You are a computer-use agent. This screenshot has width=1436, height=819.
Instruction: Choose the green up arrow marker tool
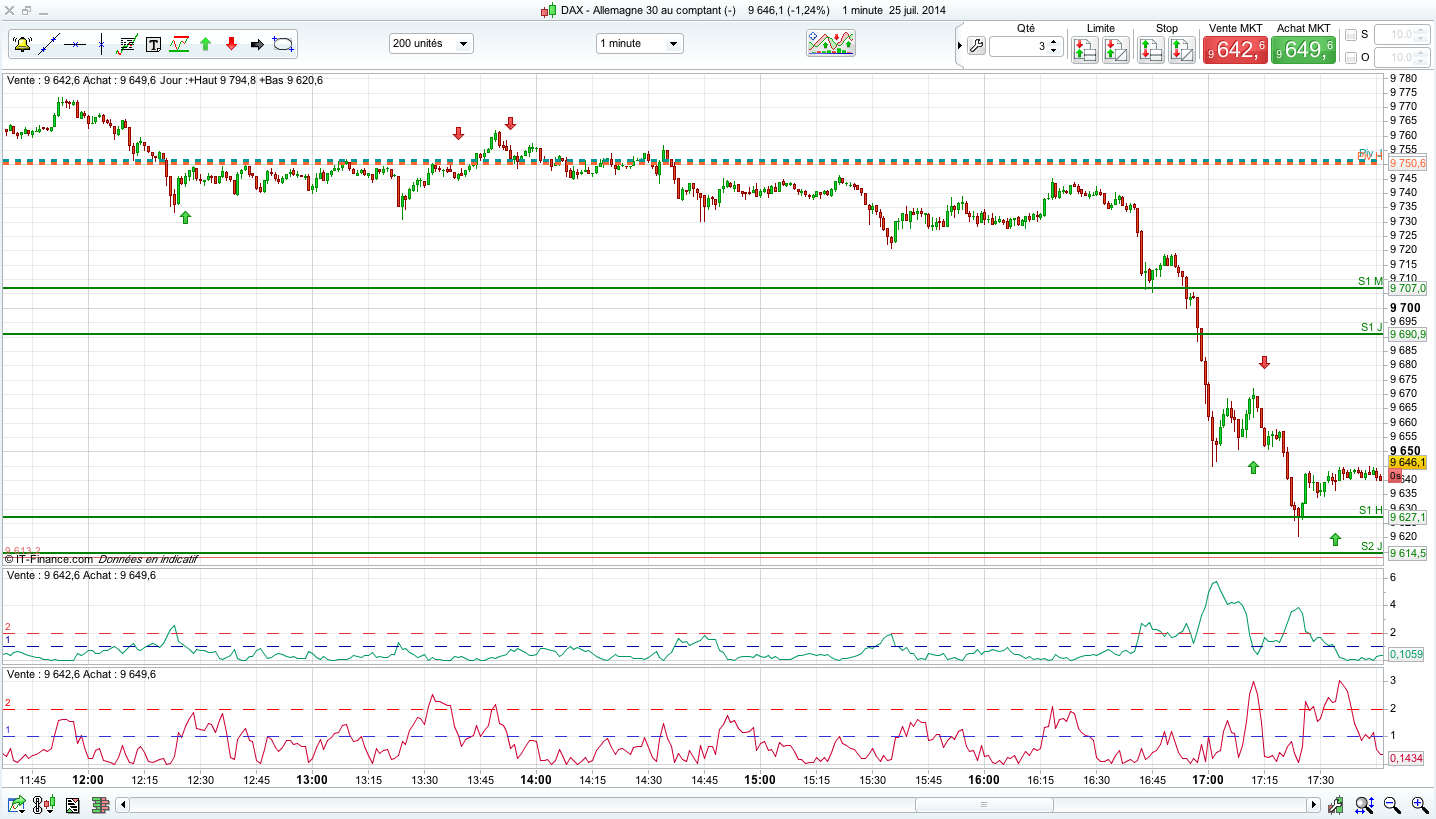coord(205,44)
